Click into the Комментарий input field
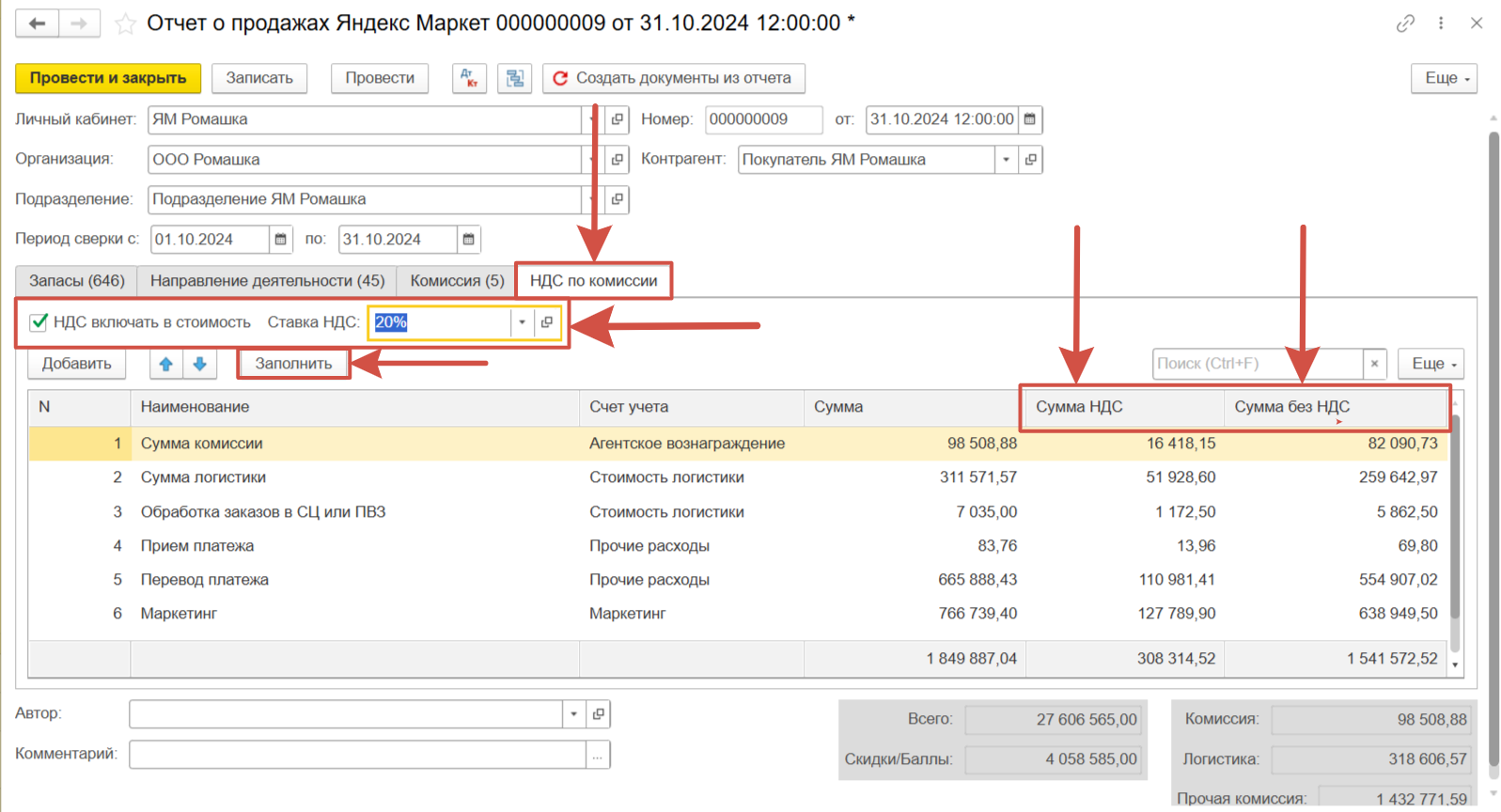 (357, 755)
